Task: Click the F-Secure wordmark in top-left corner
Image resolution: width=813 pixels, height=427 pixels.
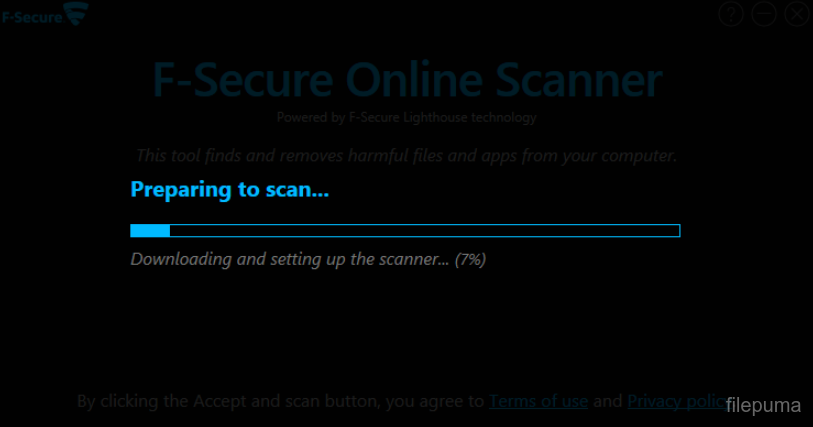Action: pyautogui.click(x=30, y=16)
